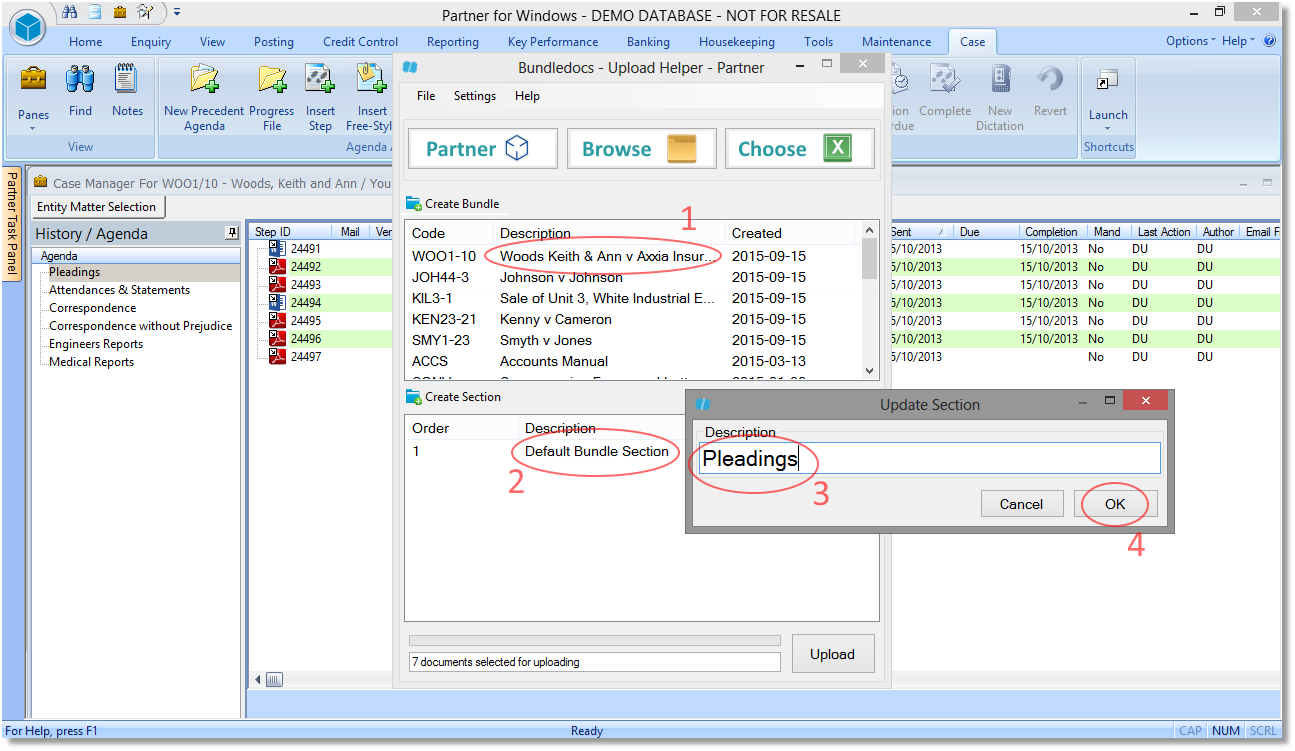1295x751 pixels.
Task: Click the blue help question icon
Action: [x=1270, y=41]
